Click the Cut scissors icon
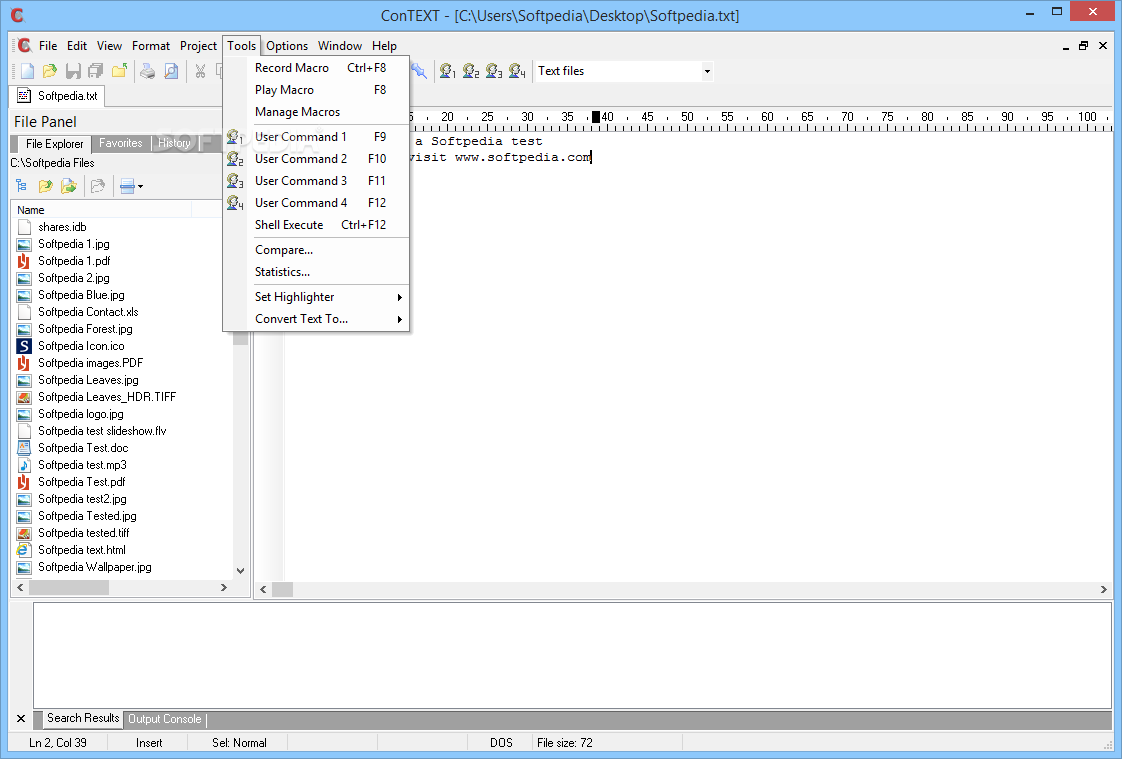The height and width of the screenshot is (759, 1122). tap(200, 71)
